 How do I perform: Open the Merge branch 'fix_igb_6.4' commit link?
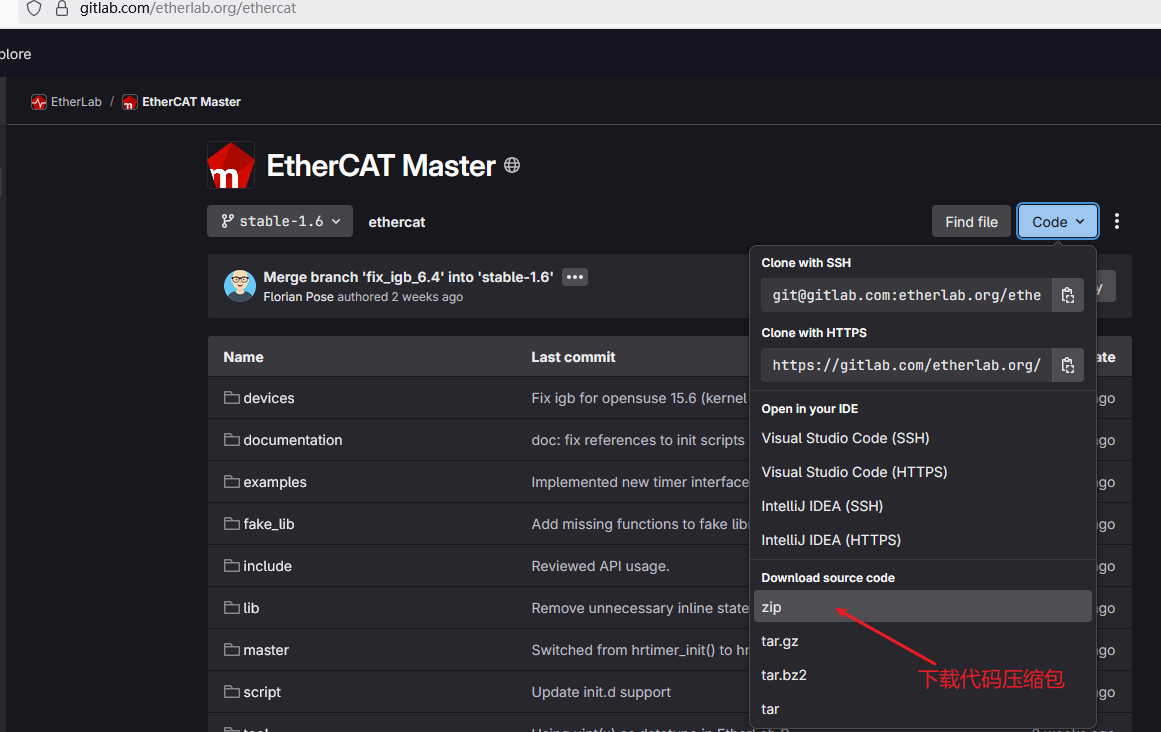coord(408,277)
